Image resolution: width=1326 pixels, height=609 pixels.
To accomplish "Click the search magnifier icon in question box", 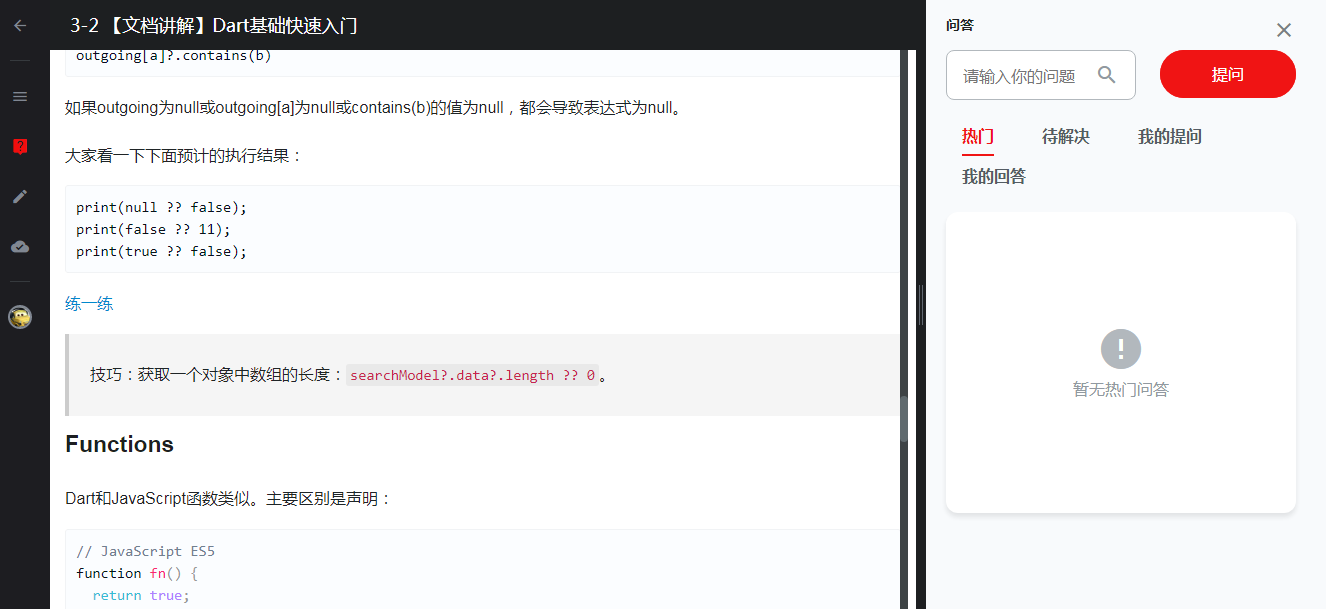I will coord(1107,74).
